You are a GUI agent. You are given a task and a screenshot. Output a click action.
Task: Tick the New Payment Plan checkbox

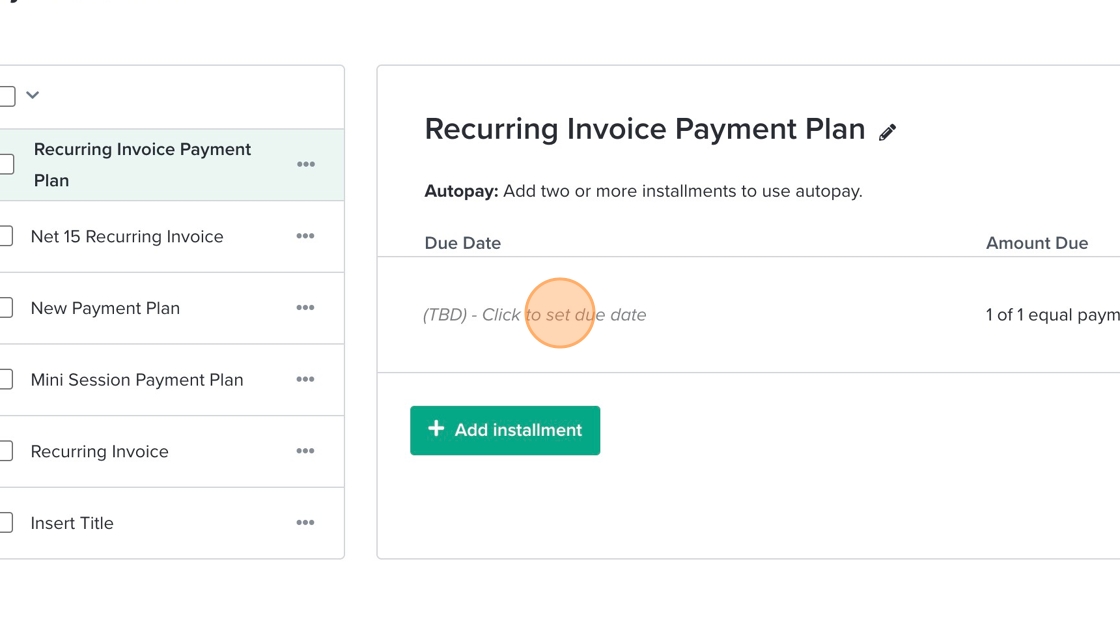pyautogui.click(x=6, y=308)
